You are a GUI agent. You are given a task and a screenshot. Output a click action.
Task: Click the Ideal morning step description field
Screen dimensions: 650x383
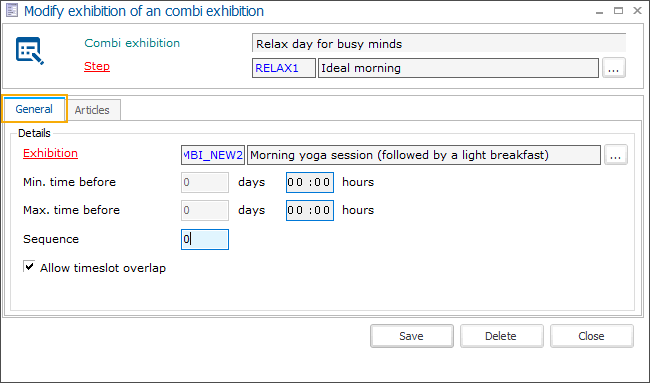(458, 68)
